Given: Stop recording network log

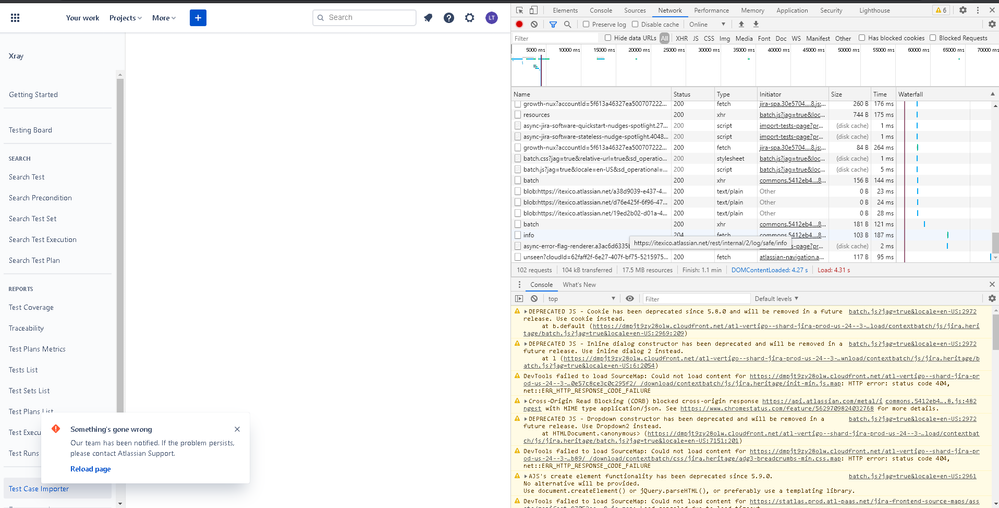Looking at the screenshot, I should pyautogui.click(x=519, y=24).
